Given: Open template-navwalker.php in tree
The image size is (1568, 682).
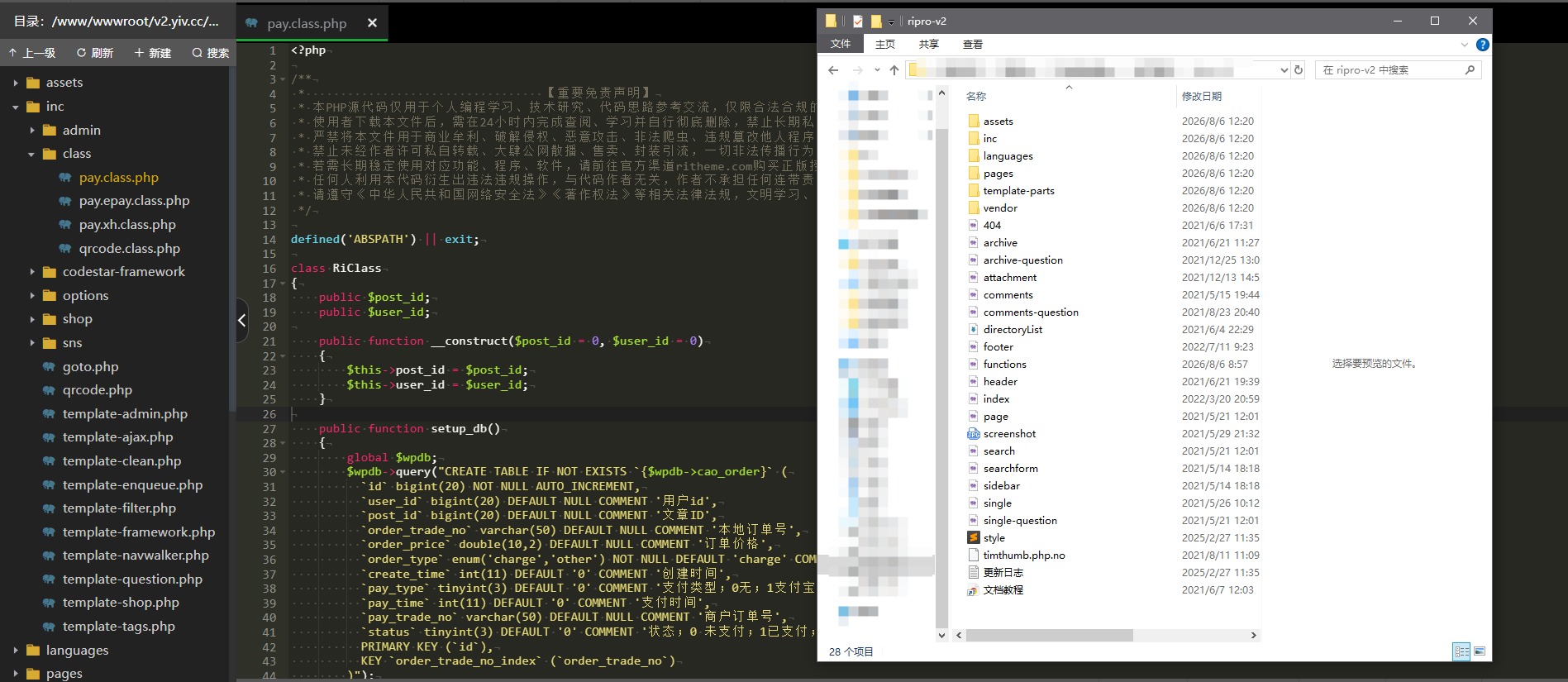Looking at the screenshot, I should coord(136,556).
